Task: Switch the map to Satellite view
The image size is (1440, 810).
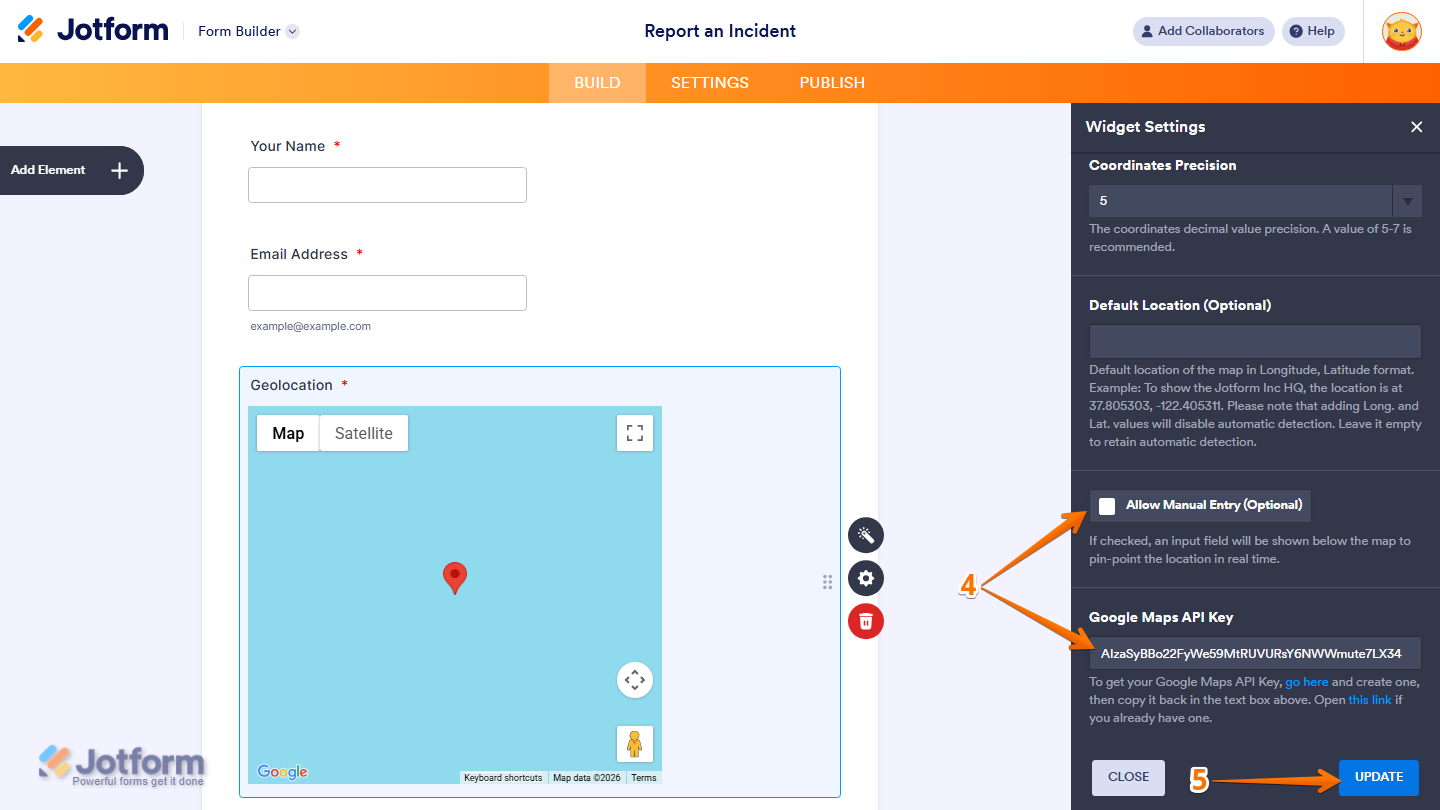Action: tap(363, 432)
